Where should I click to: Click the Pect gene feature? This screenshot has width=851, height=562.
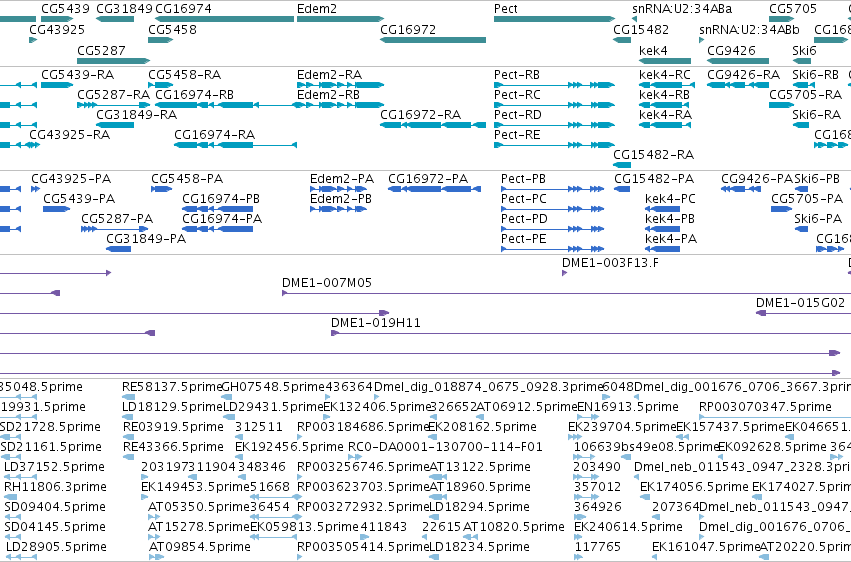pyautogui.click(x=554, y=19)
